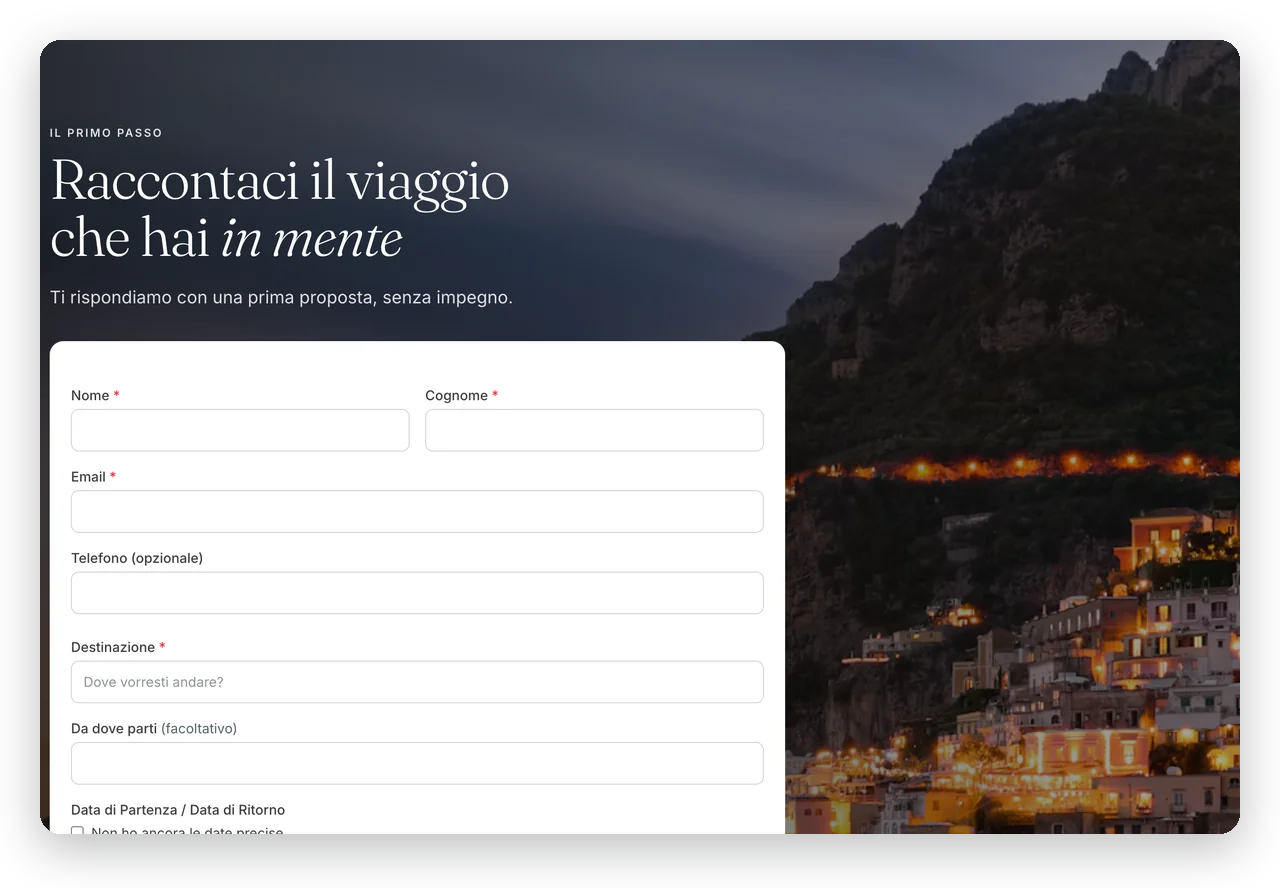Click the italic 'in mente' heading words

[x=311, y=239]
